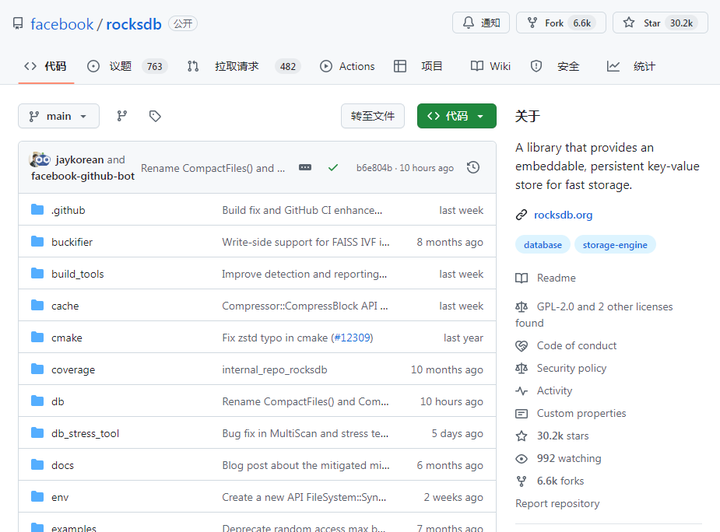
Task: Open the jaykorean author link
Action: pyautogui.click(x=80, y=159)
